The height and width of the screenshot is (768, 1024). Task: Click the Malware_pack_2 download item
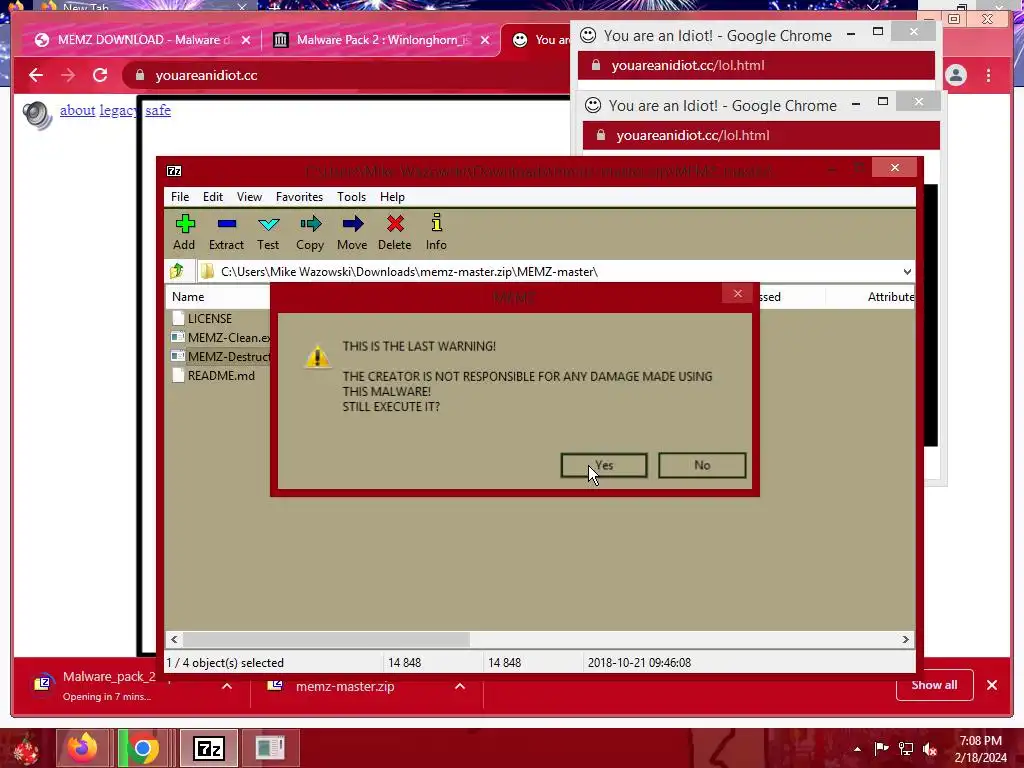108,685
